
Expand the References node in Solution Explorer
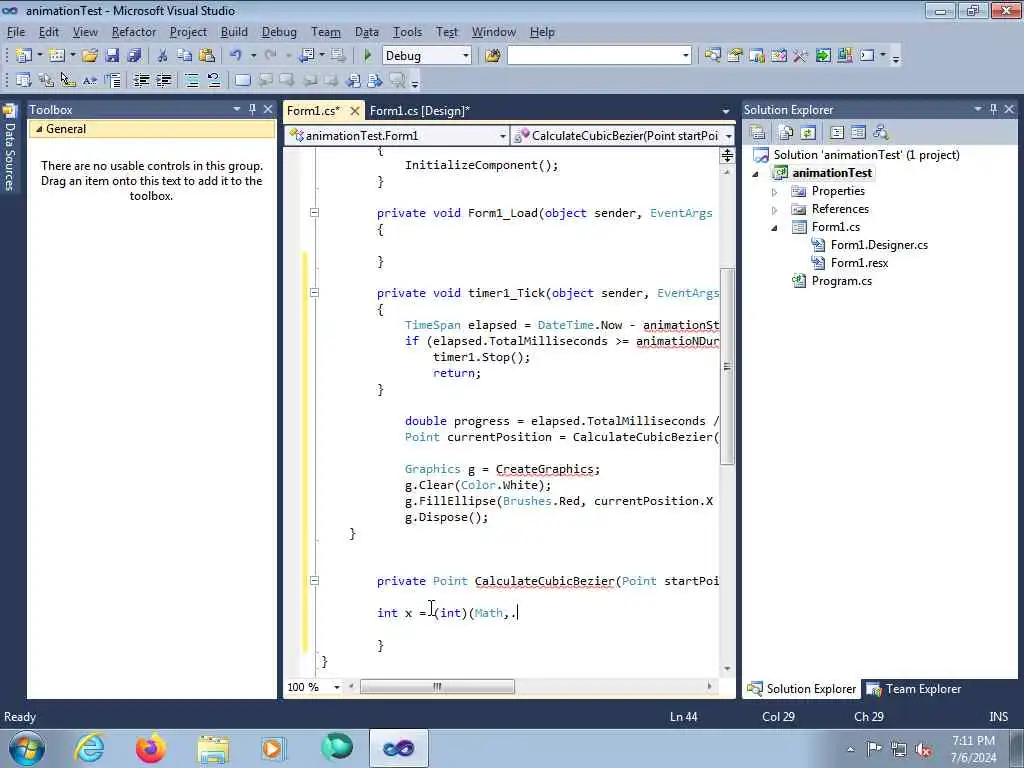click(x=775, y=210)
